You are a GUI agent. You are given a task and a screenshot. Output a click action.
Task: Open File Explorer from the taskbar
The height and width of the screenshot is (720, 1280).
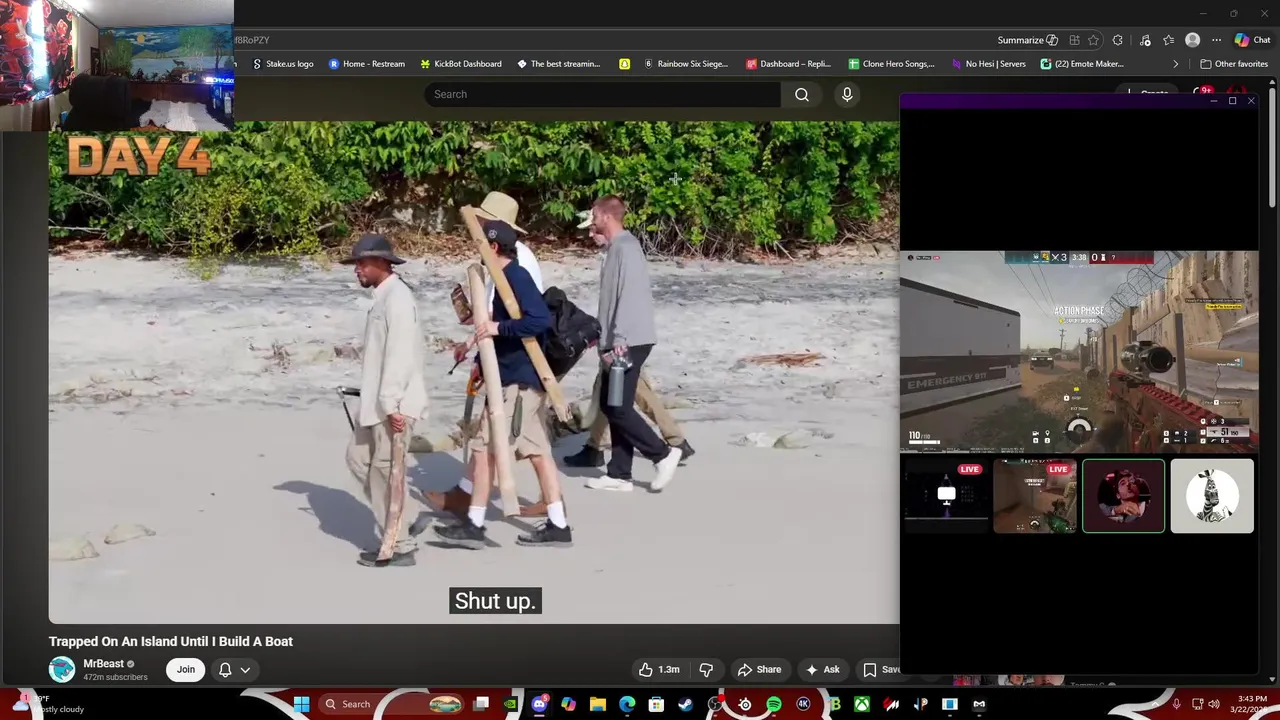coord(598,704)
